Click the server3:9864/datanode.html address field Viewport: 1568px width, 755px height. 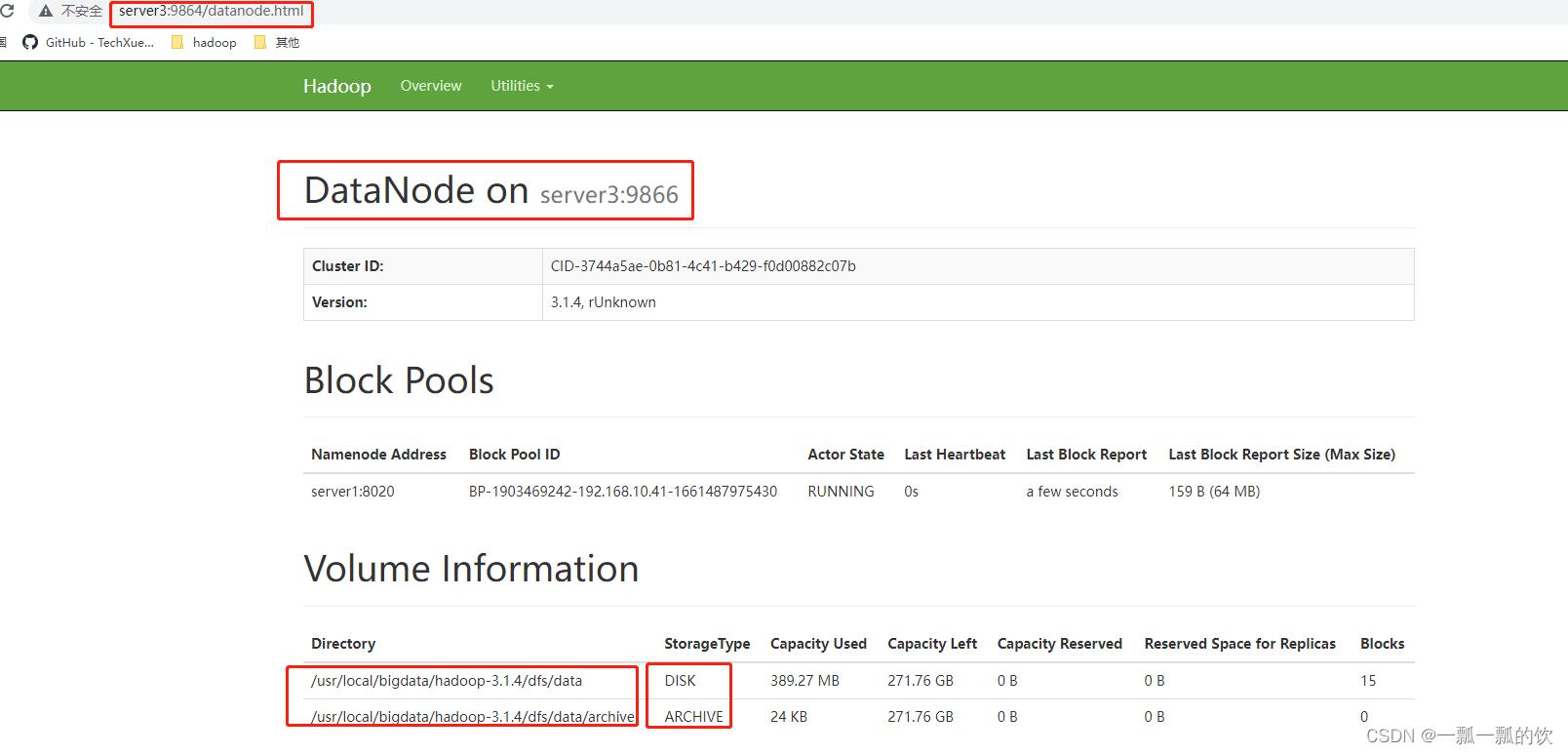[212, 12]
